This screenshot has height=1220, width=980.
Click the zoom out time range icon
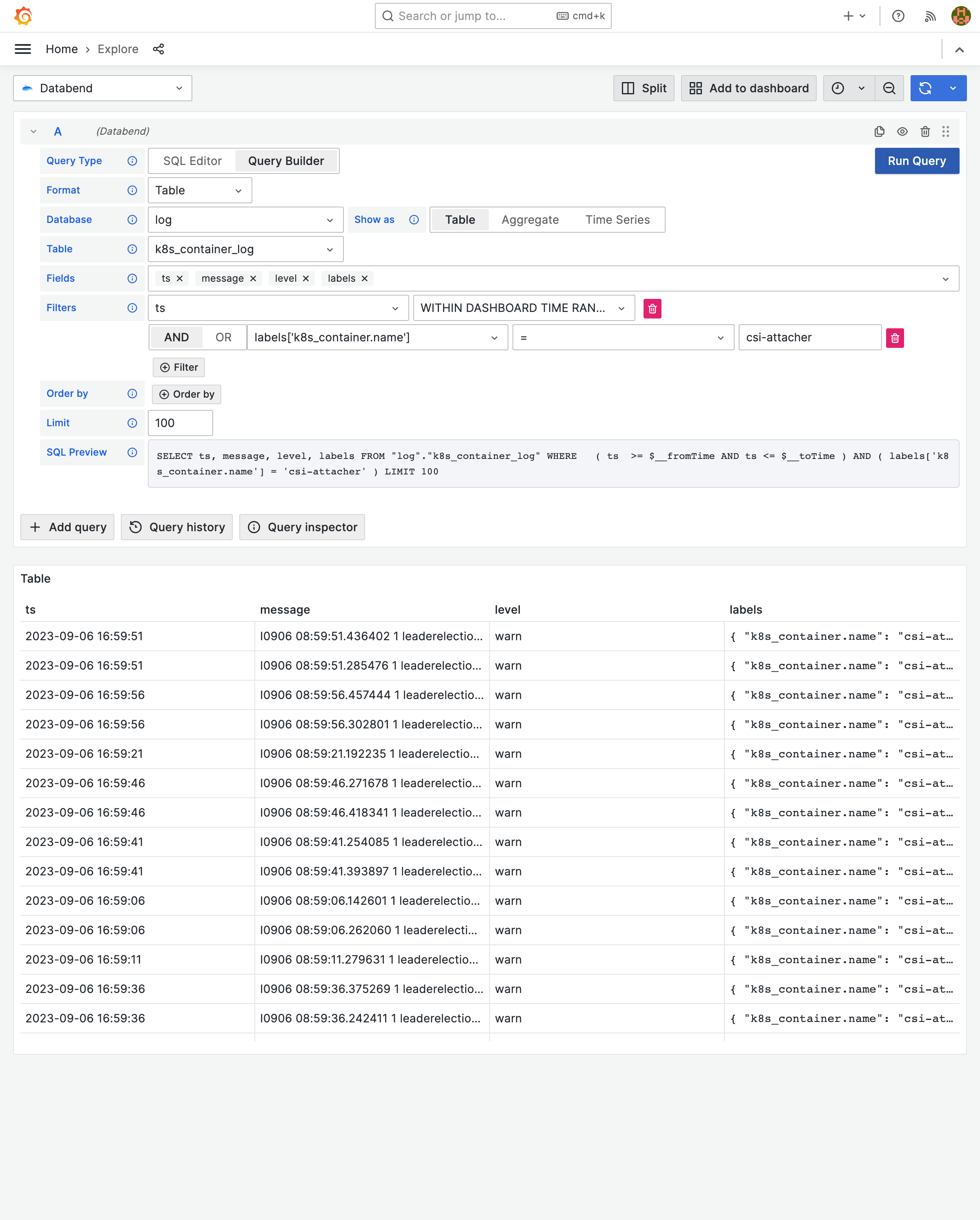(889, 88)
